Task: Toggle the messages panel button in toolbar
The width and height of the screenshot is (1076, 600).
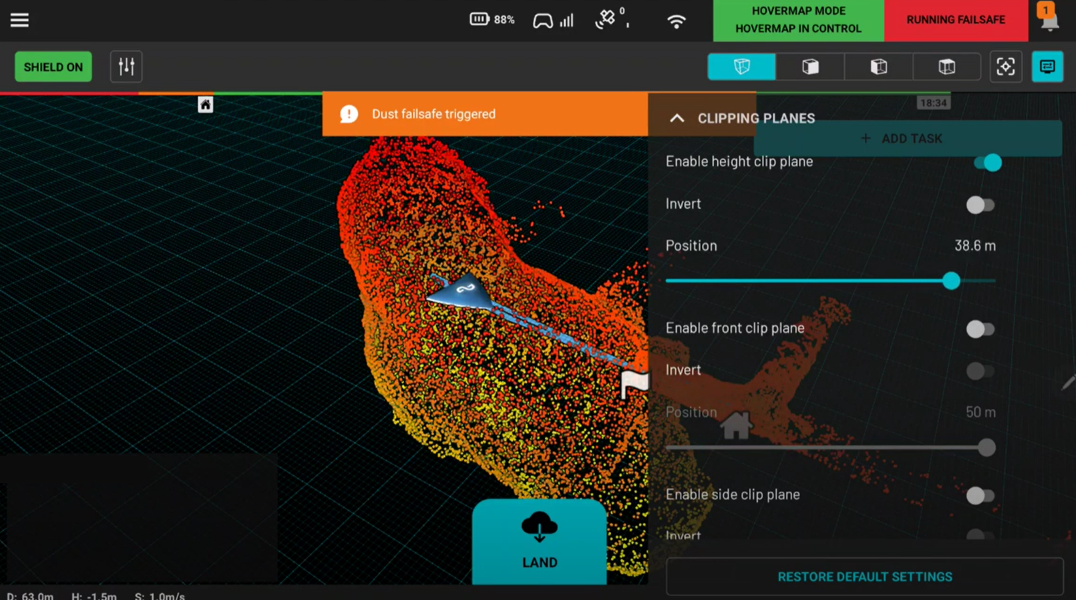Action: coord(1047,67)
